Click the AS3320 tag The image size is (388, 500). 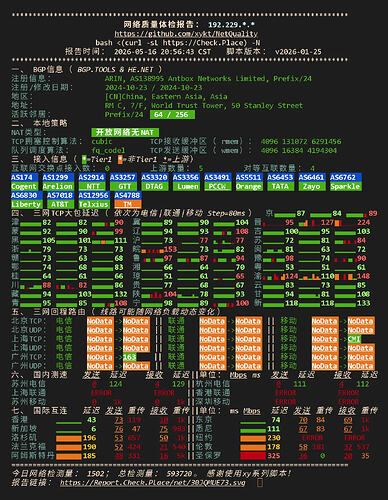tap(154, 177)
